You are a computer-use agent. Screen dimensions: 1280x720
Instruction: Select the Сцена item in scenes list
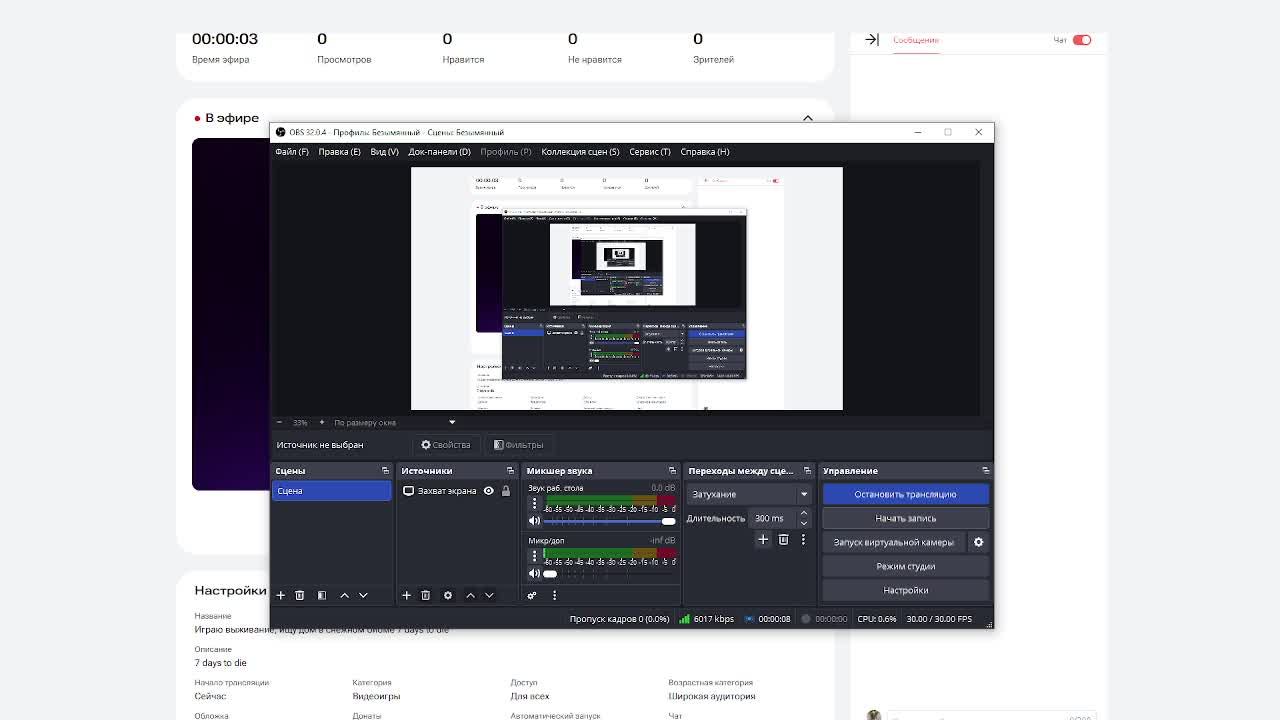tap(330, 491)
